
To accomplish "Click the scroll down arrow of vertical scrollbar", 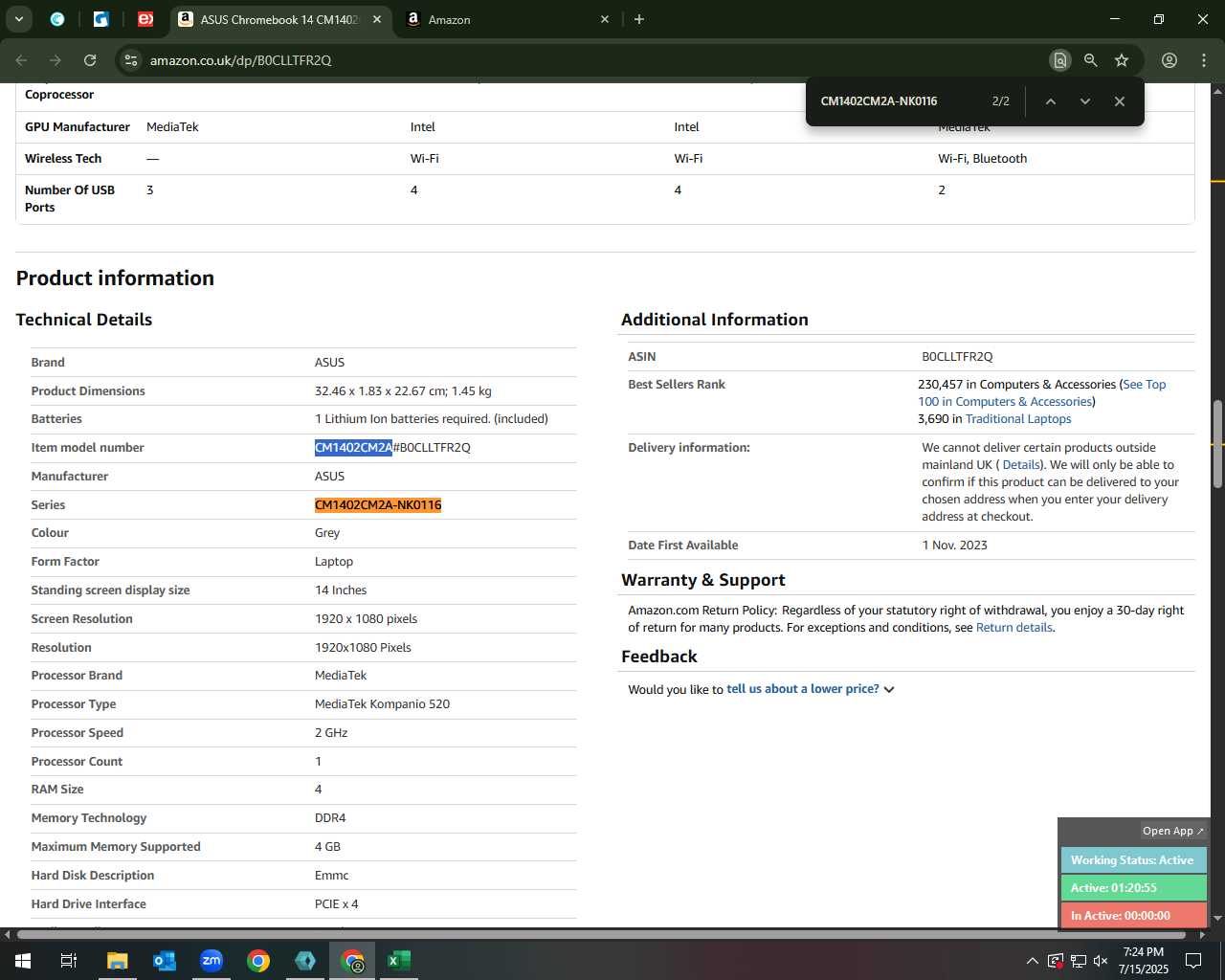I will pos(1217,918).
